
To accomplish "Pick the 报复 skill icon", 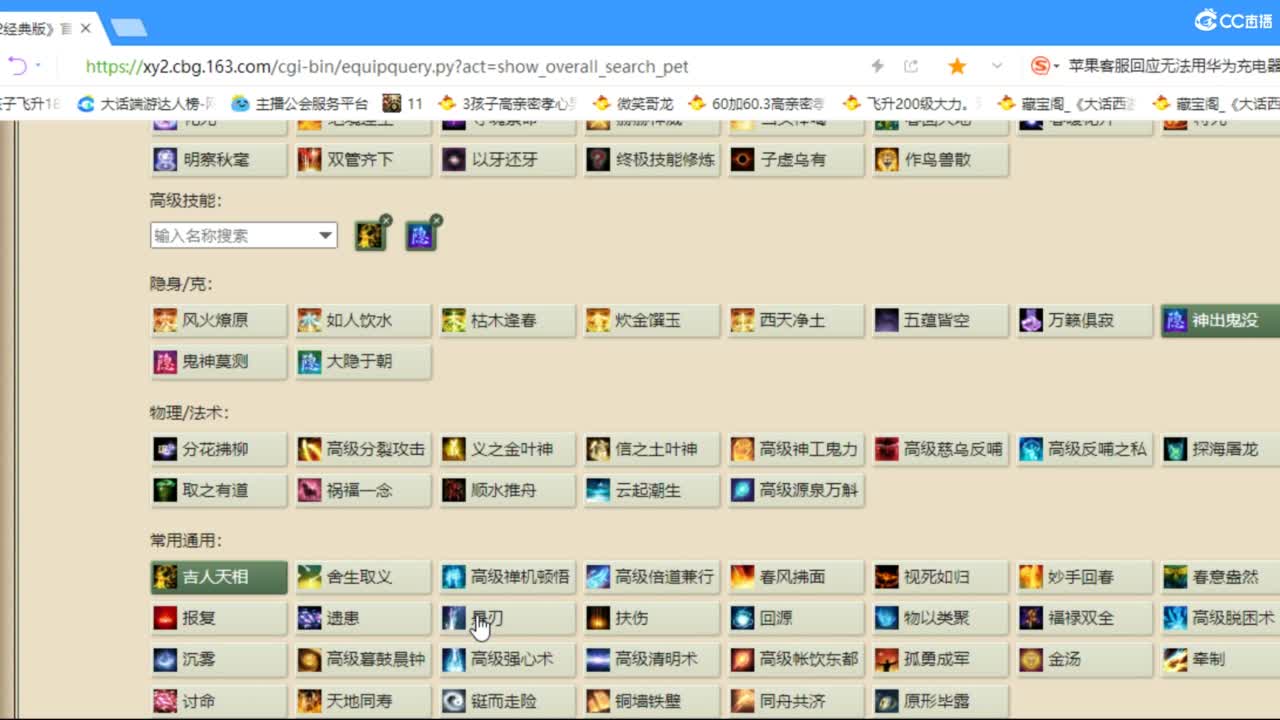I will (166, 618).
